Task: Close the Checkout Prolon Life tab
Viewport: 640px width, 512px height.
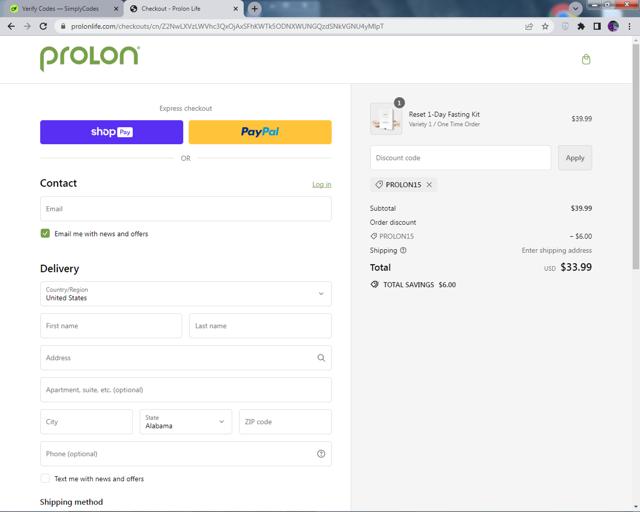Action: coord(236,9)
